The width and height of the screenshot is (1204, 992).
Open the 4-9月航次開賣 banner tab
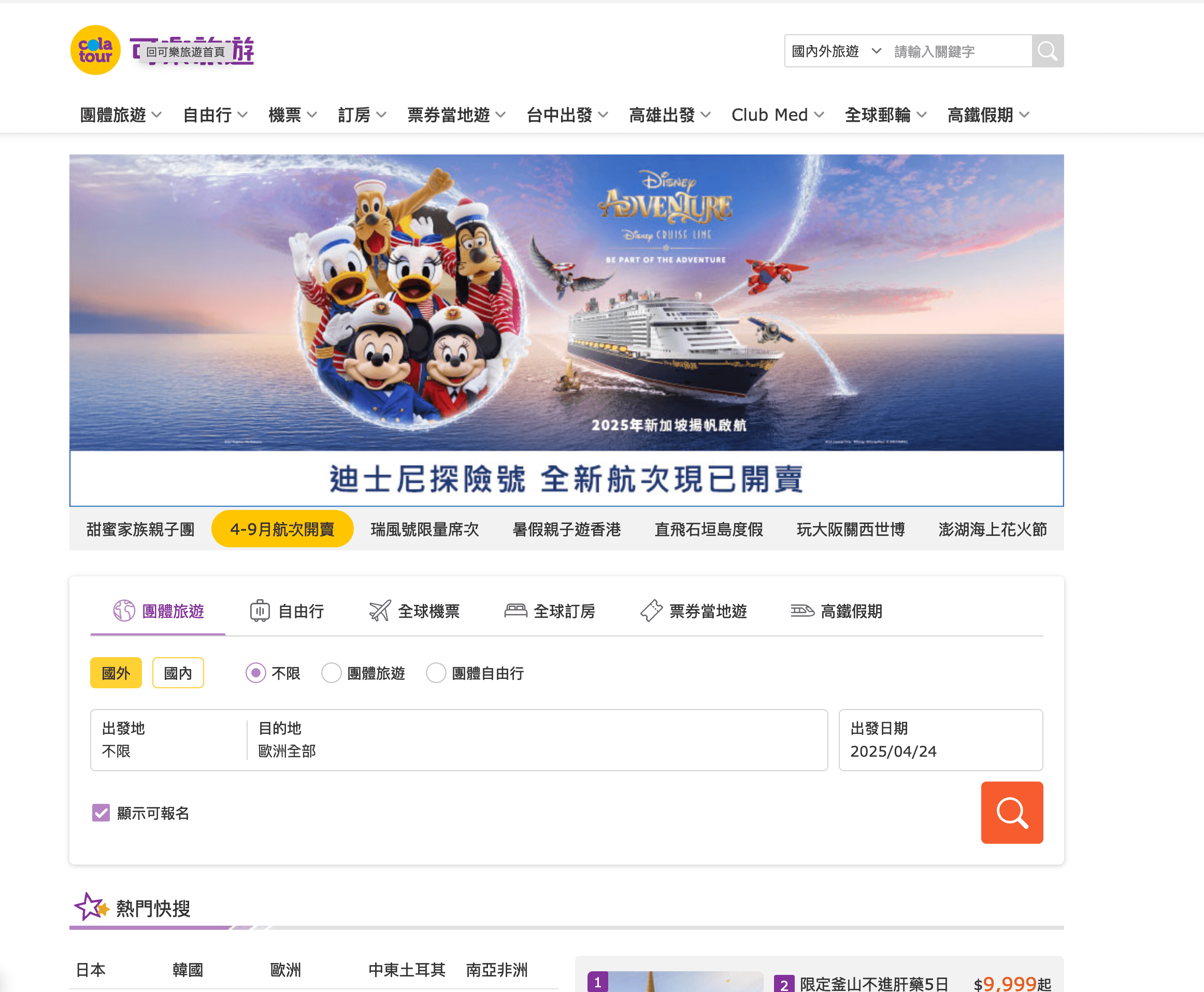283,529
